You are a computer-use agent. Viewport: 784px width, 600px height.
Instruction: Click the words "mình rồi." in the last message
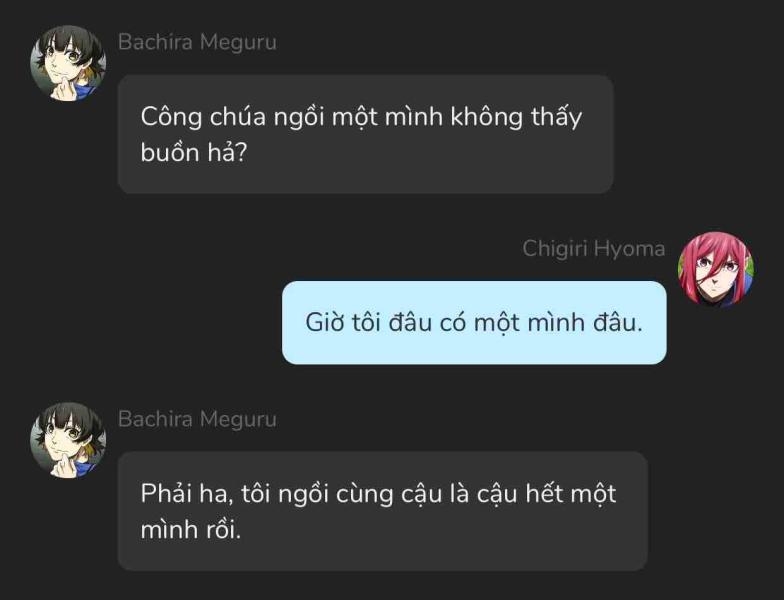tap(190, 530)
